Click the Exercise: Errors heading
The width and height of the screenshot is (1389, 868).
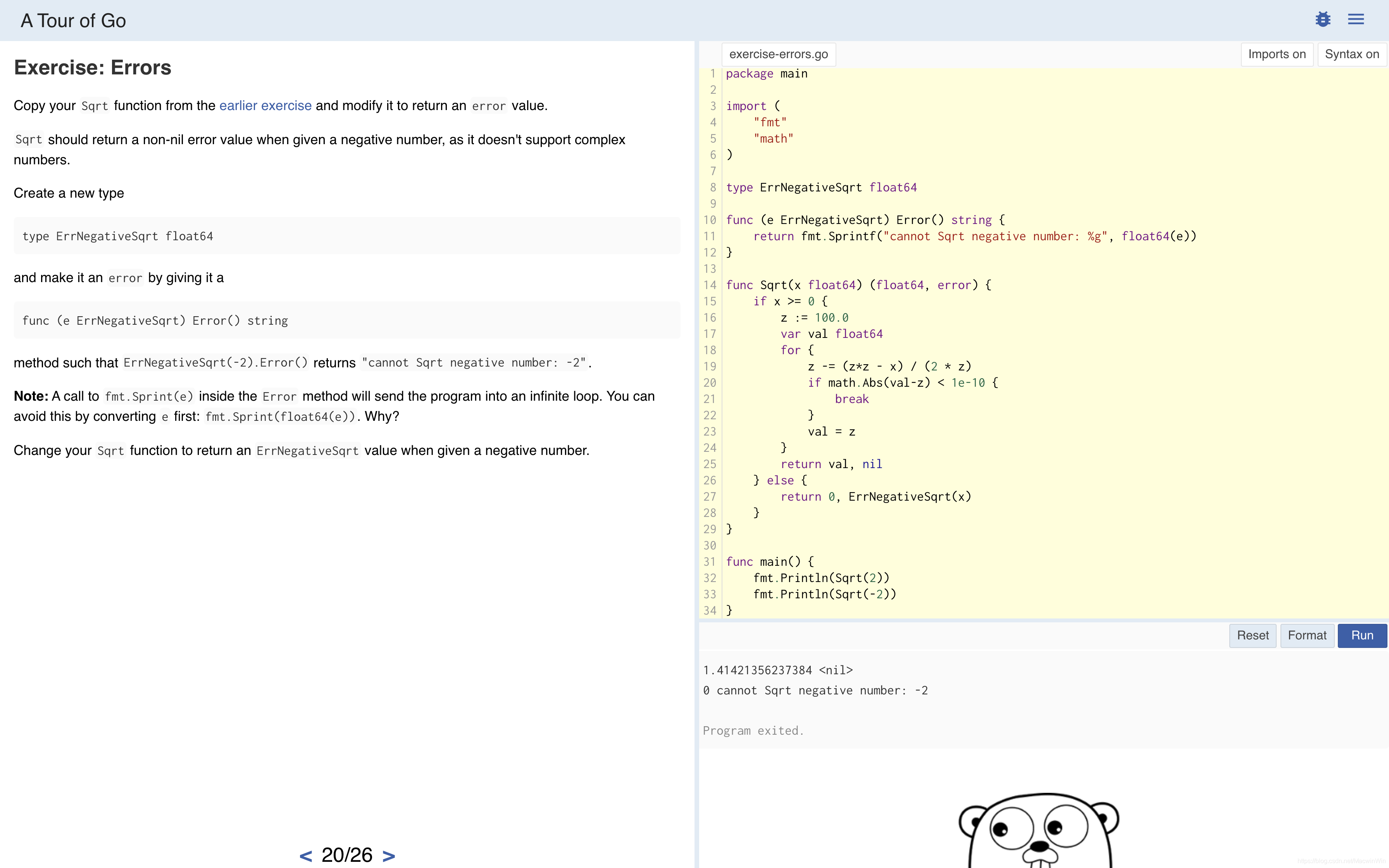[92, 68]
